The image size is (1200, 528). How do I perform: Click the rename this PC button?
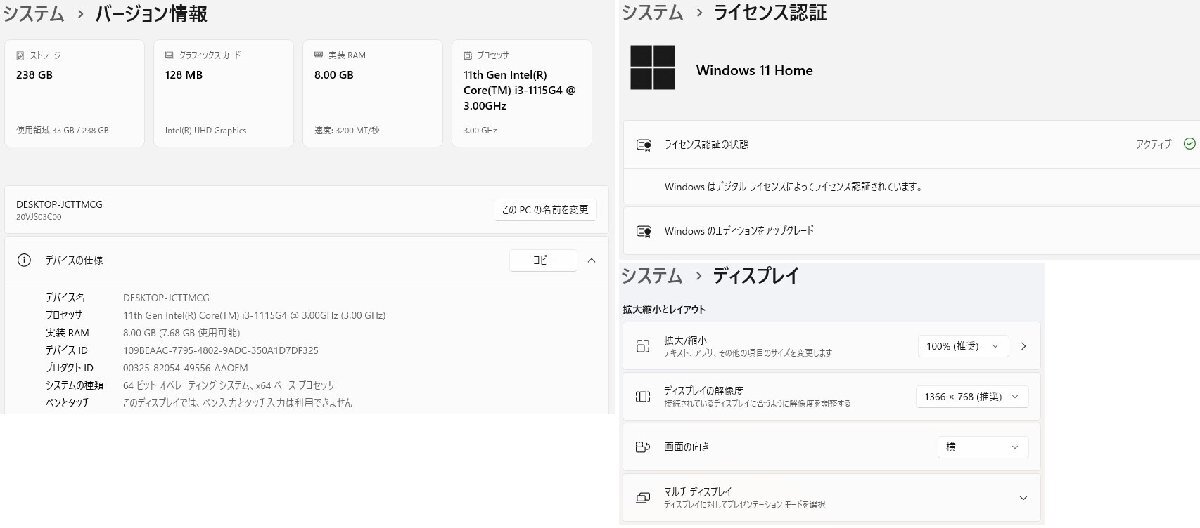pyautogui.click(x=545, y=210)
